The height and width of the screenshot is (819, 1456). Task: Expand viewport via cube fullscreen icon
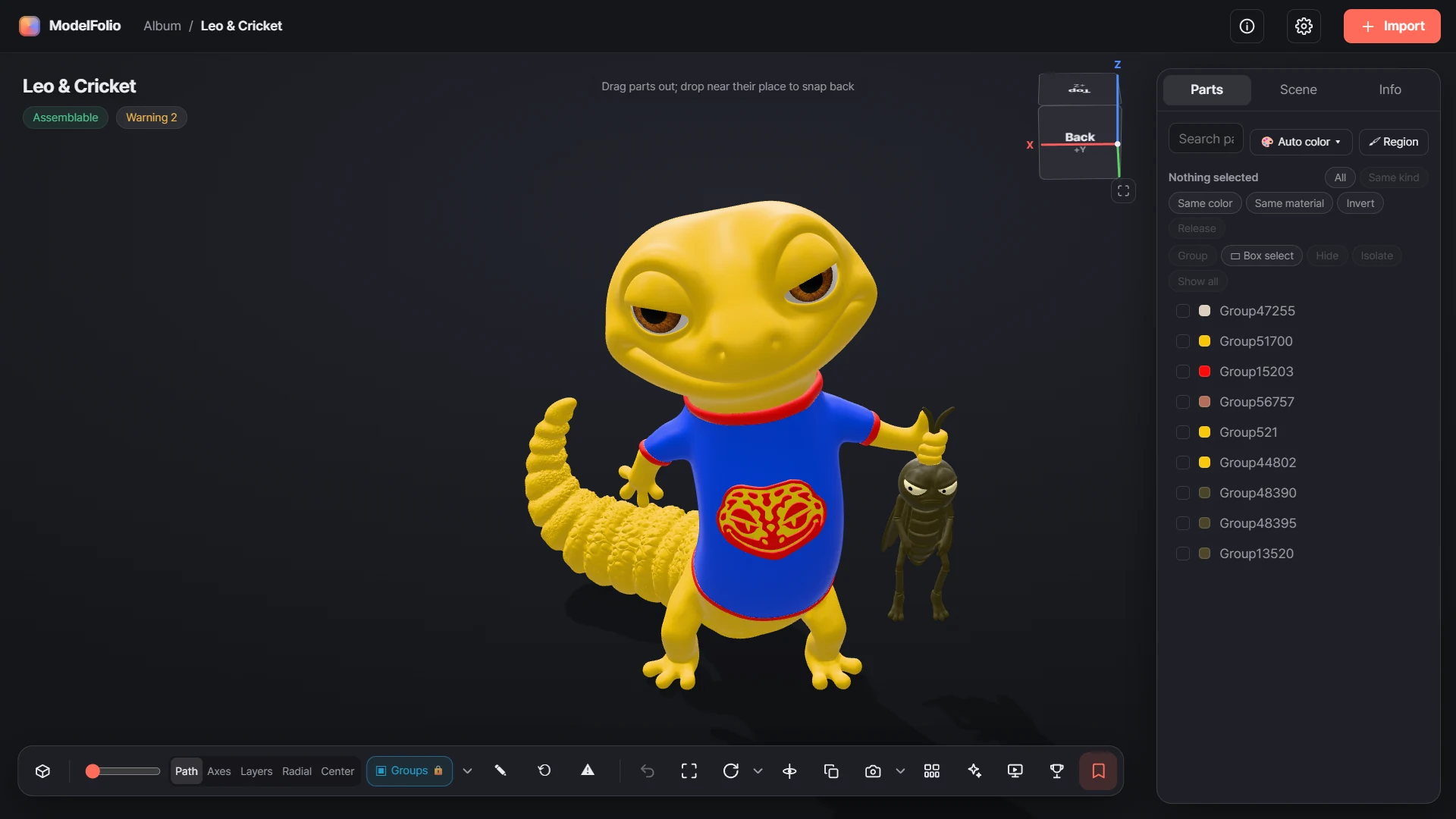pyautogui.click(x=1123, y=191)
